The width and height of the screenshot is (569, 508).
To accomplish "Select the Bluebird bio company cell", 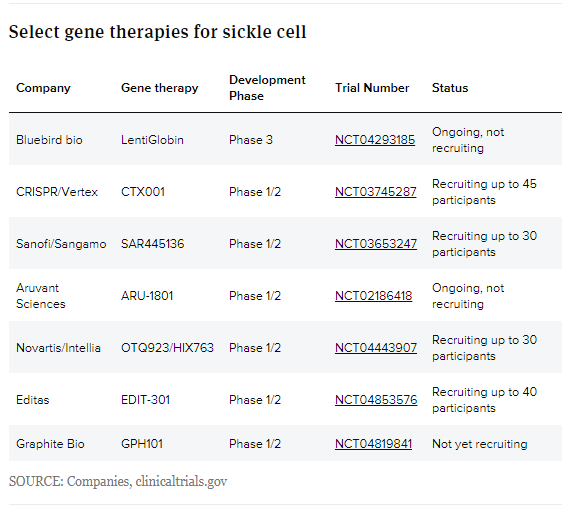I will [x=49, y=140].
